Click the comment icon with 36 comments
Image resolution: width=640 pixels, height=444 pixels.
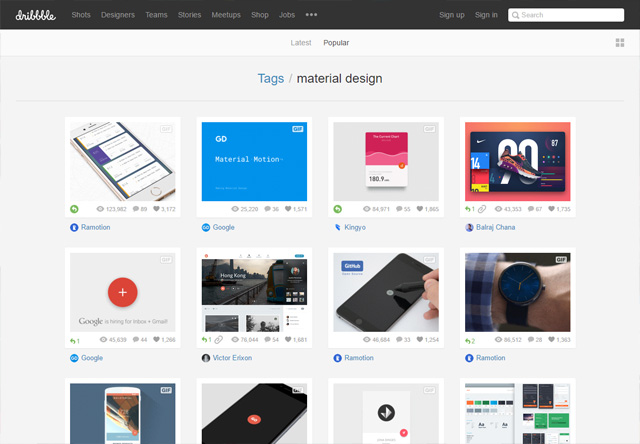click(x=268, y=209)
